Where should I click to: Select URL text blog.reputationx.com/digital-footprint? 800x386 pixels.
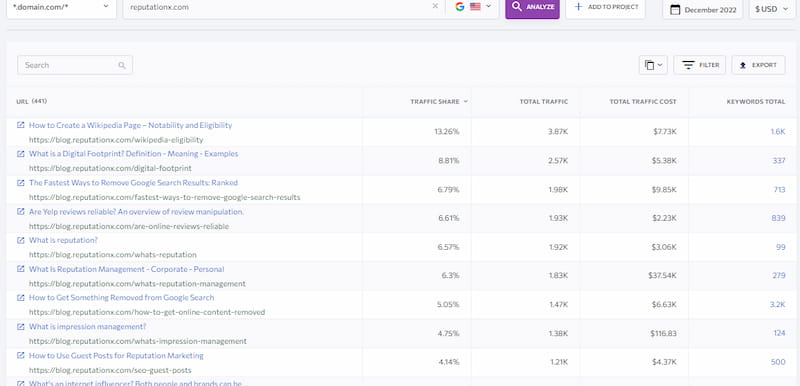click(110, 168)
